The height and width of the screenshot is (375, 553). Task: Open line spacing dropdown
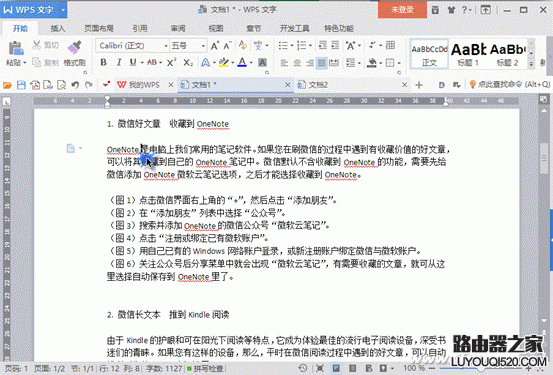(x=359, y=63)
